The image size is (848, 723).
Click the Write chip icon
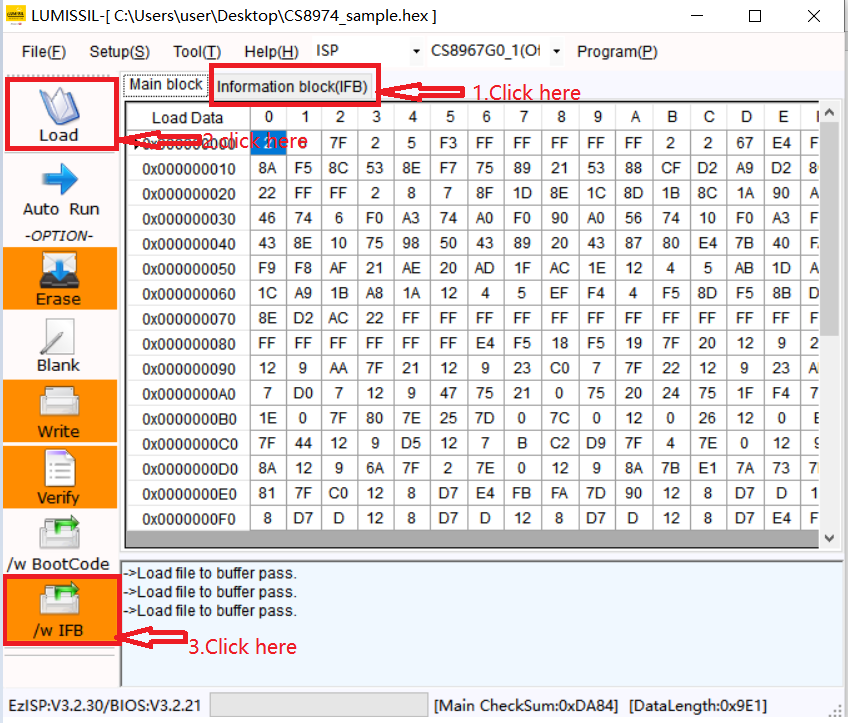click(x=58, y=402)
